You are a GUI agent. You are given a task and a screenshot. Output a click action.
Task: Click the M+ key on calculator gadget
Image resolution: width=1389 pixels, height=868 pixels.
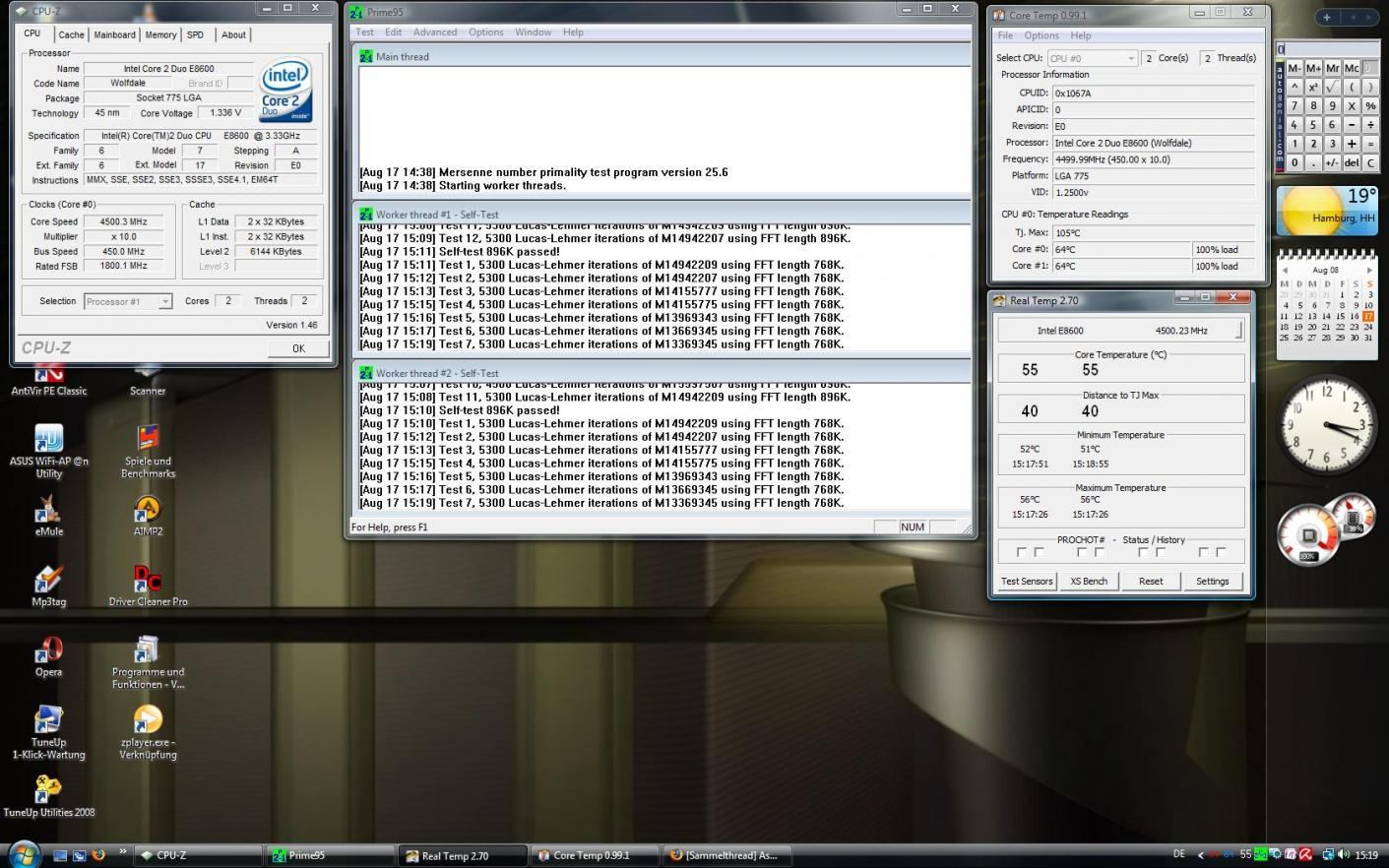click(x=1313, y=68)
